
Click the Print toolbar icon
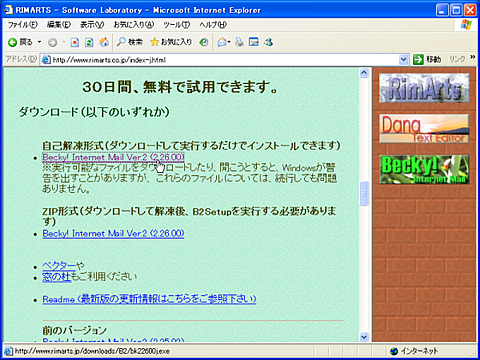pyautogui.click(x=239, y=42)
